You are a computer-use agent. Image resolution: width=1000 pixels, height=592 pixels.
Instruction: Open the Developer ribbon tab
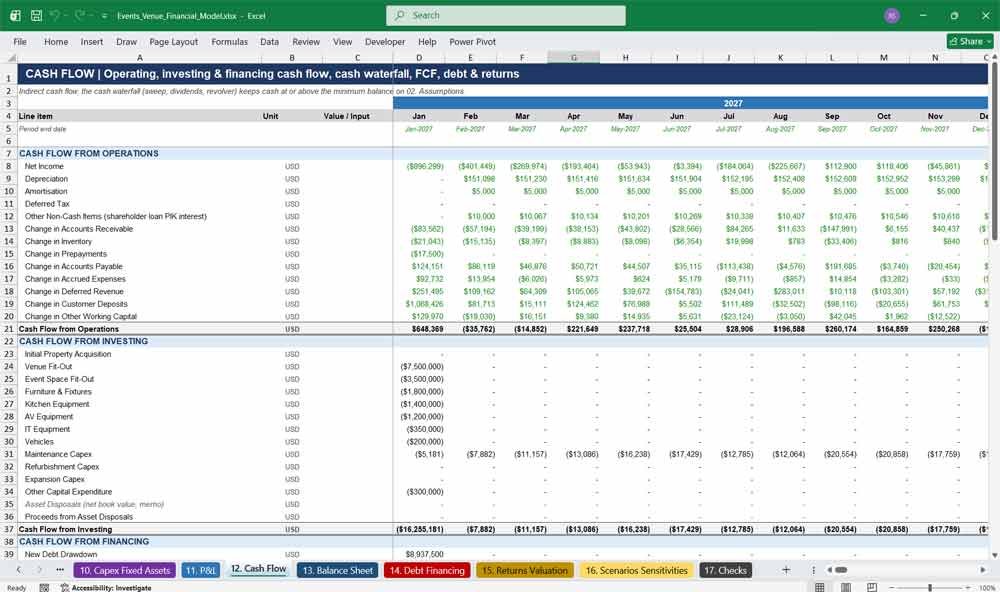(385, 41)
